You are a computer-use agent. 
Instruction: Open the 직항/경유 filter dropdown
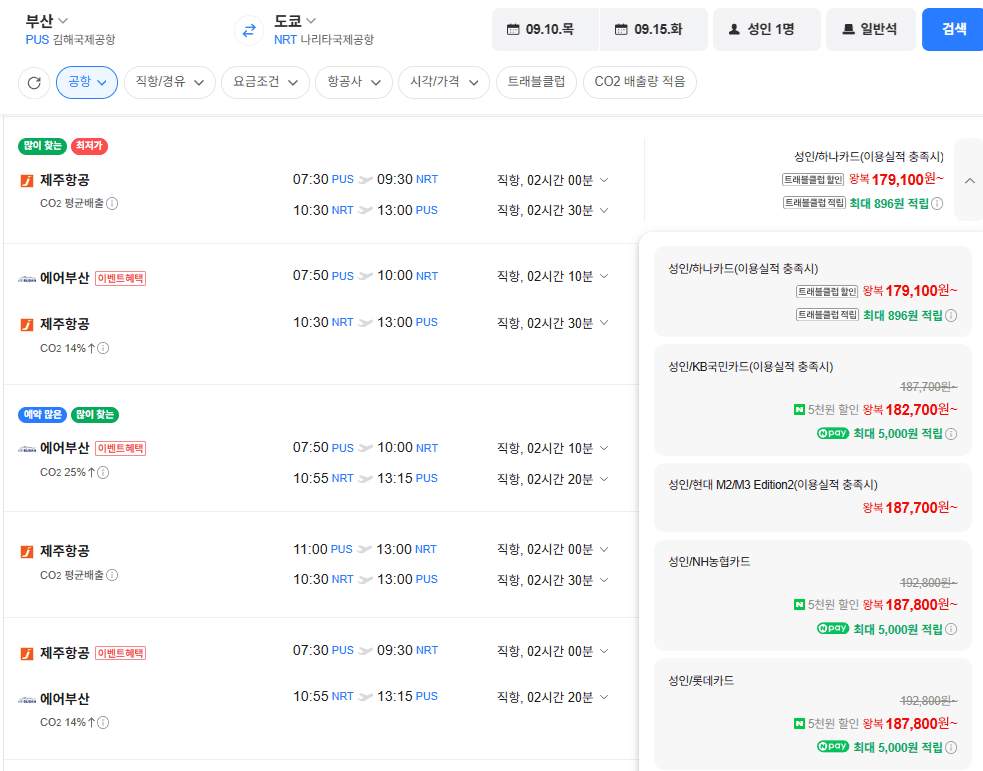coord(170,82)
